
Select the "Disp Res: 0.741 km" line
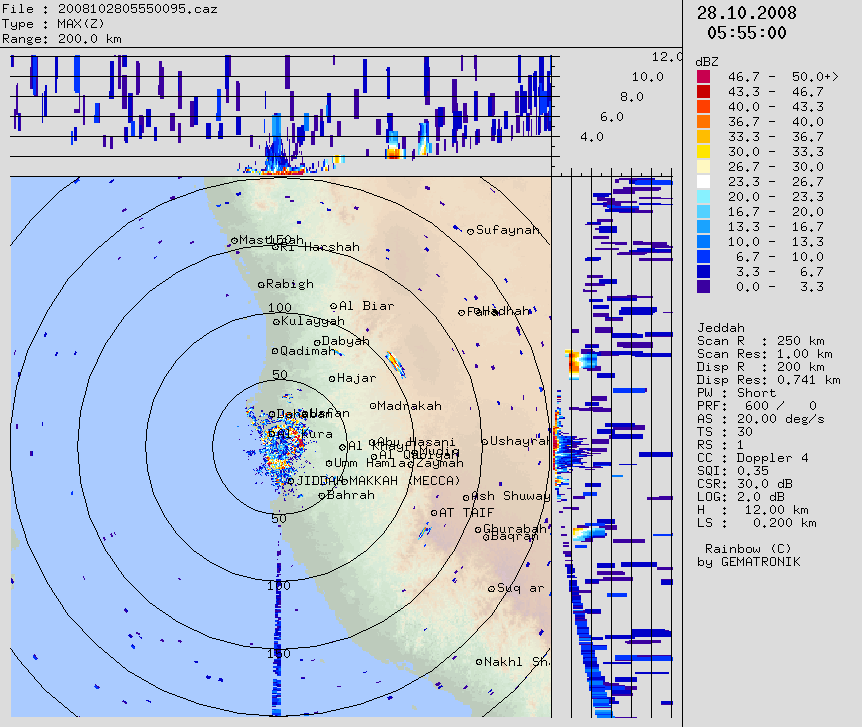[x=769, y=380]
